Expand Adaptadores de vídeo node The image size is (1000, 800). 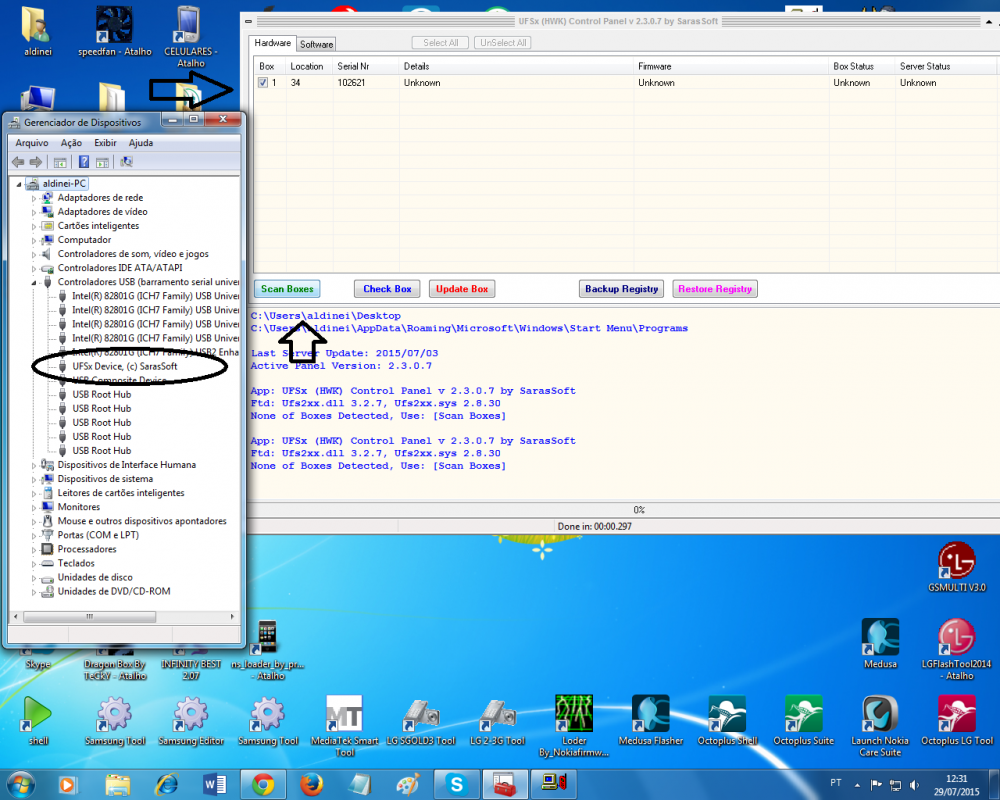coord(34,212)
